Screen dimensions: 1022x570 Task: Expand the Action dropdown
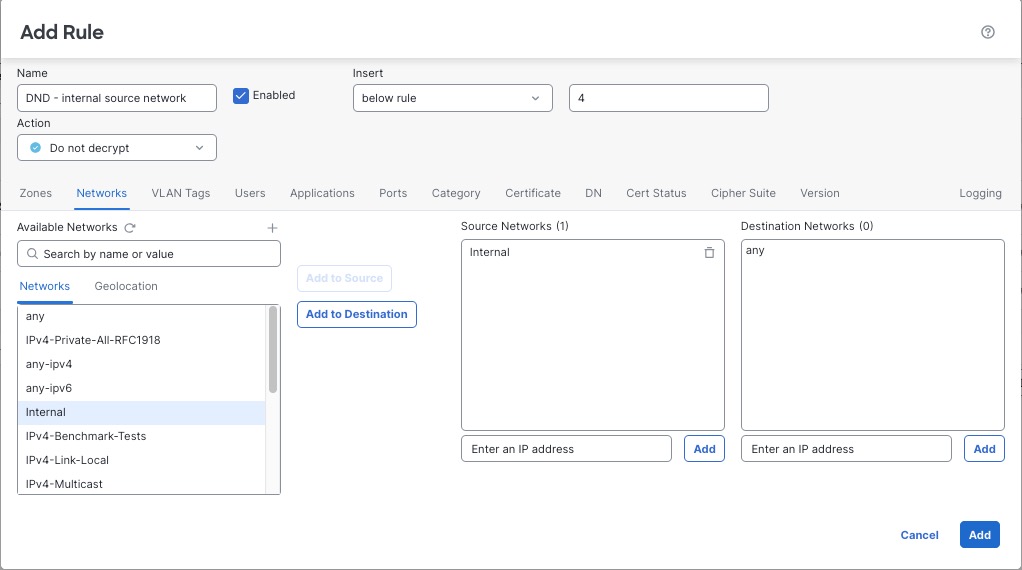point(117,148)
